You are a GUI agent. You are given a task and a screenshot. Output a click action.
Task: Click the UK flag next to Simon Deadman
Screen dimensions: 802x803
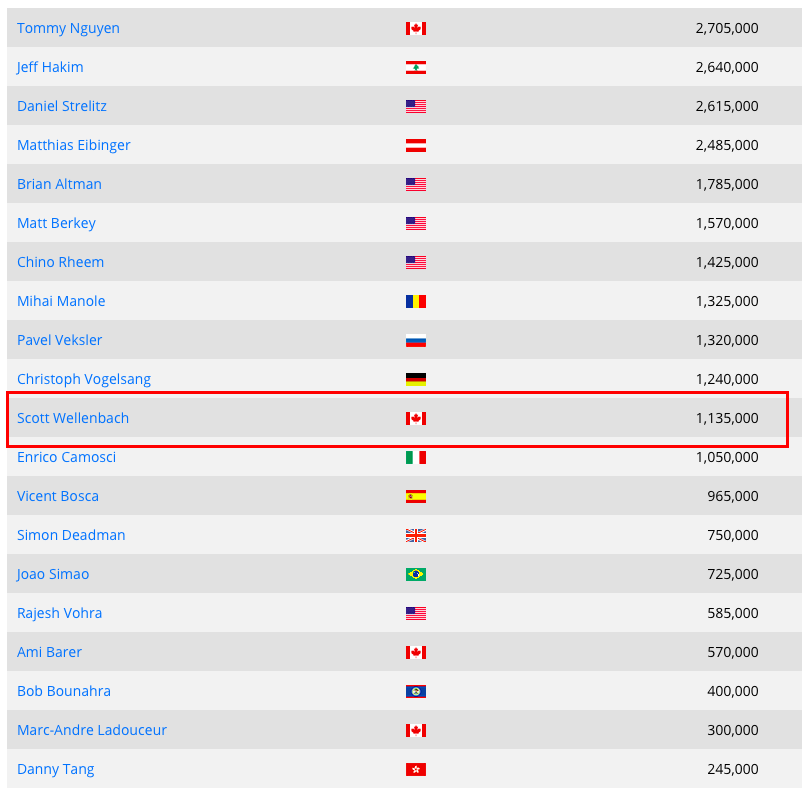click(416, 536)
